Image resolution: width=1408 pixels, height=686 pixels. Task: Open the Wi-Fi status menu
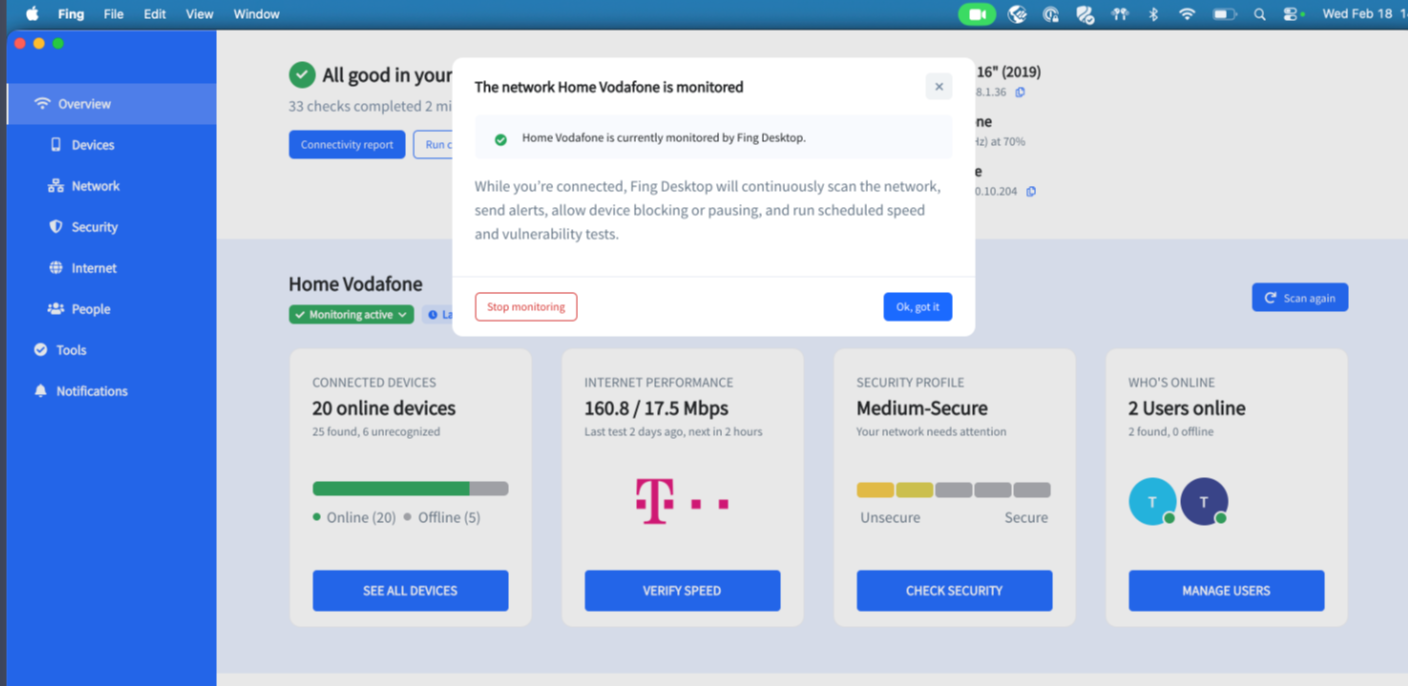pyautogui.click(x=1186, y=14)
